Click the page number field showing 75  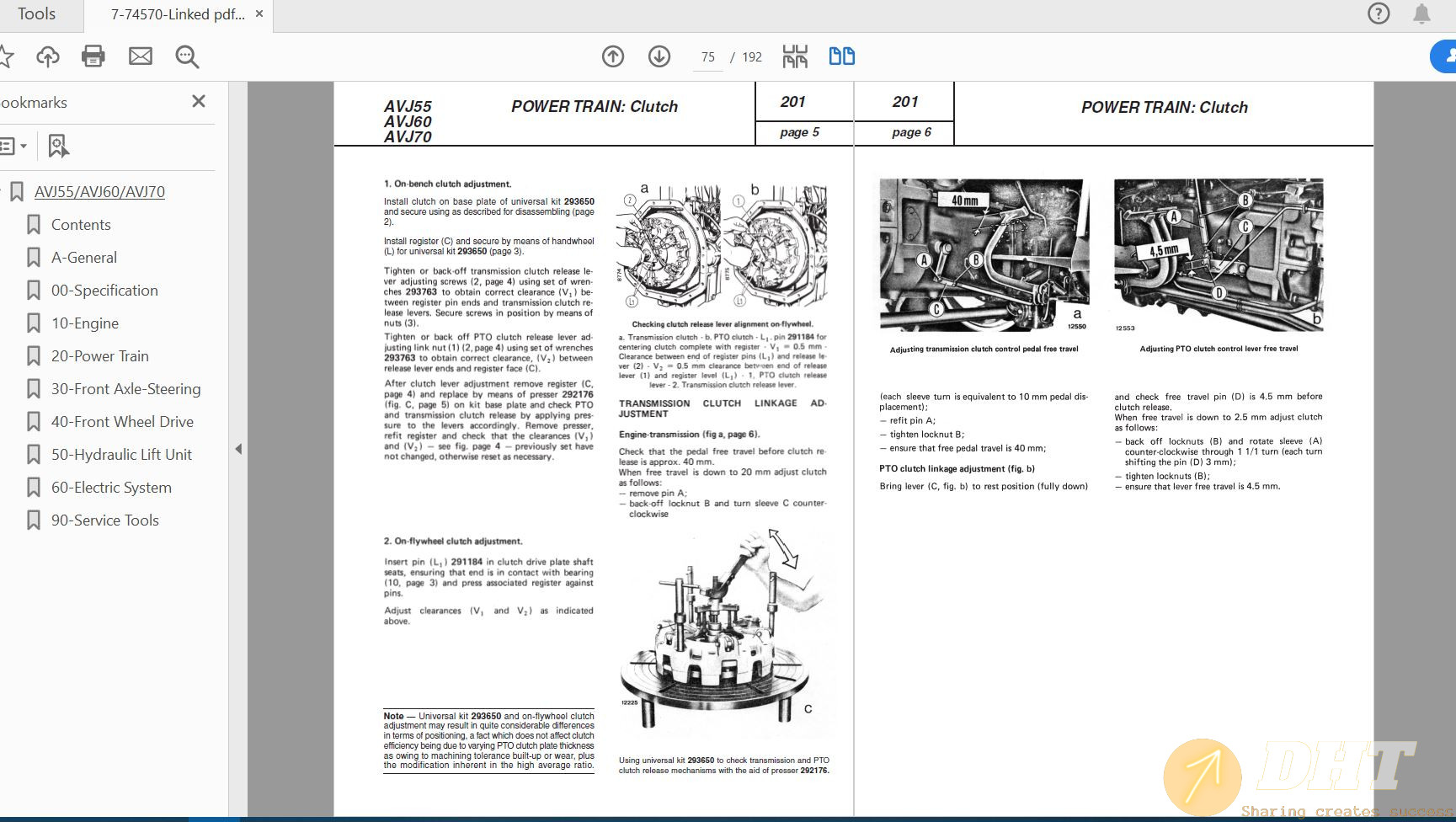(x=708, y=57)
